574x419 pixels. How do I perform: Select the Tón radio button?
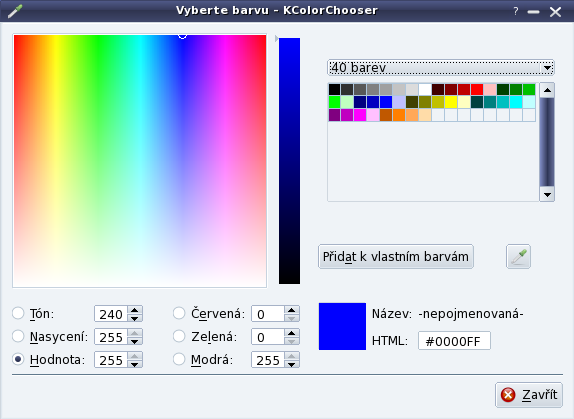point(18,313)
